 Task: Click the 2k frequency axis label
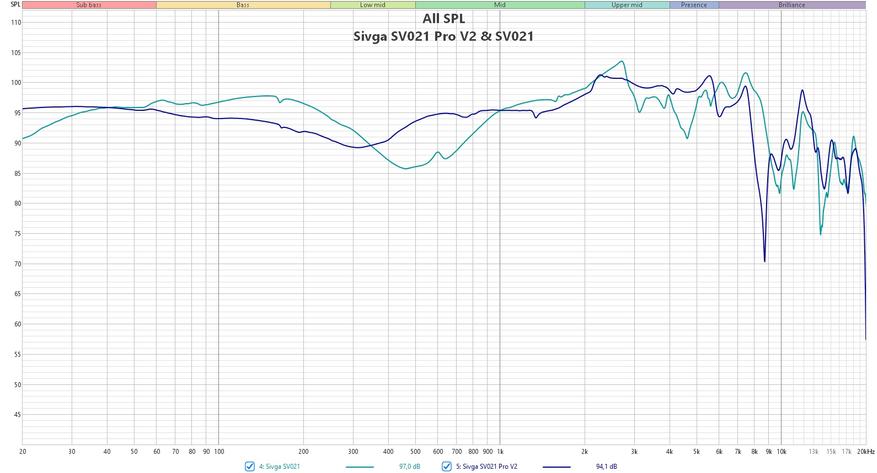pos(584,451)
